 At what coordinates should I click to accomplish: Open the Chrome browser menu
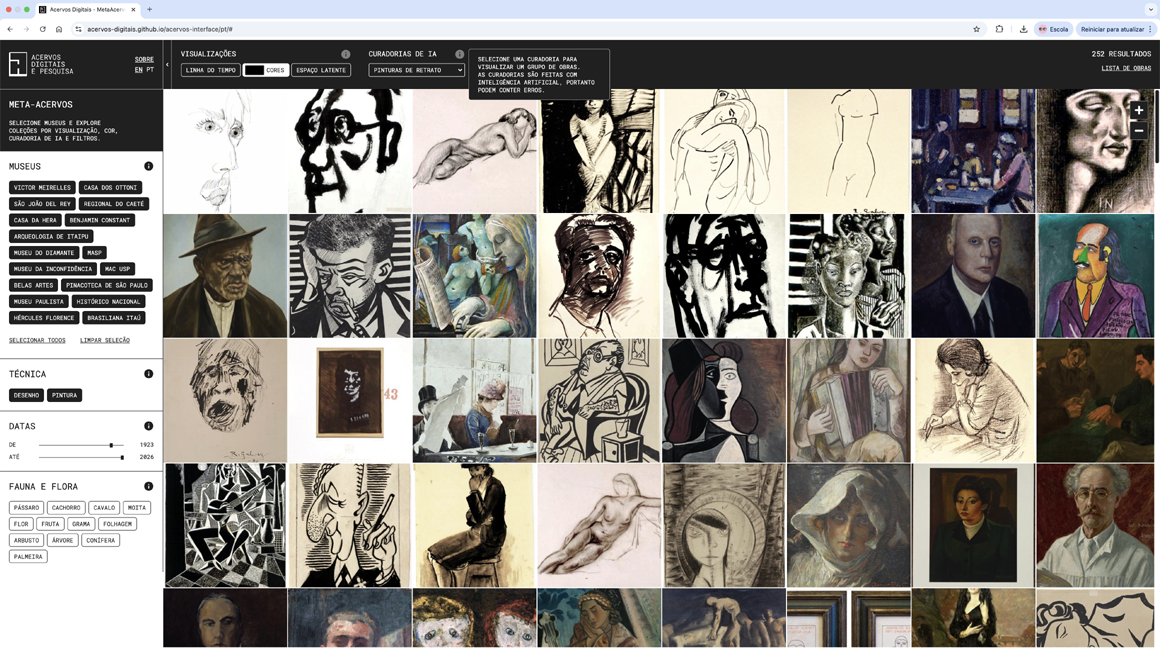pyautogui.click(x=1150, y=29)
